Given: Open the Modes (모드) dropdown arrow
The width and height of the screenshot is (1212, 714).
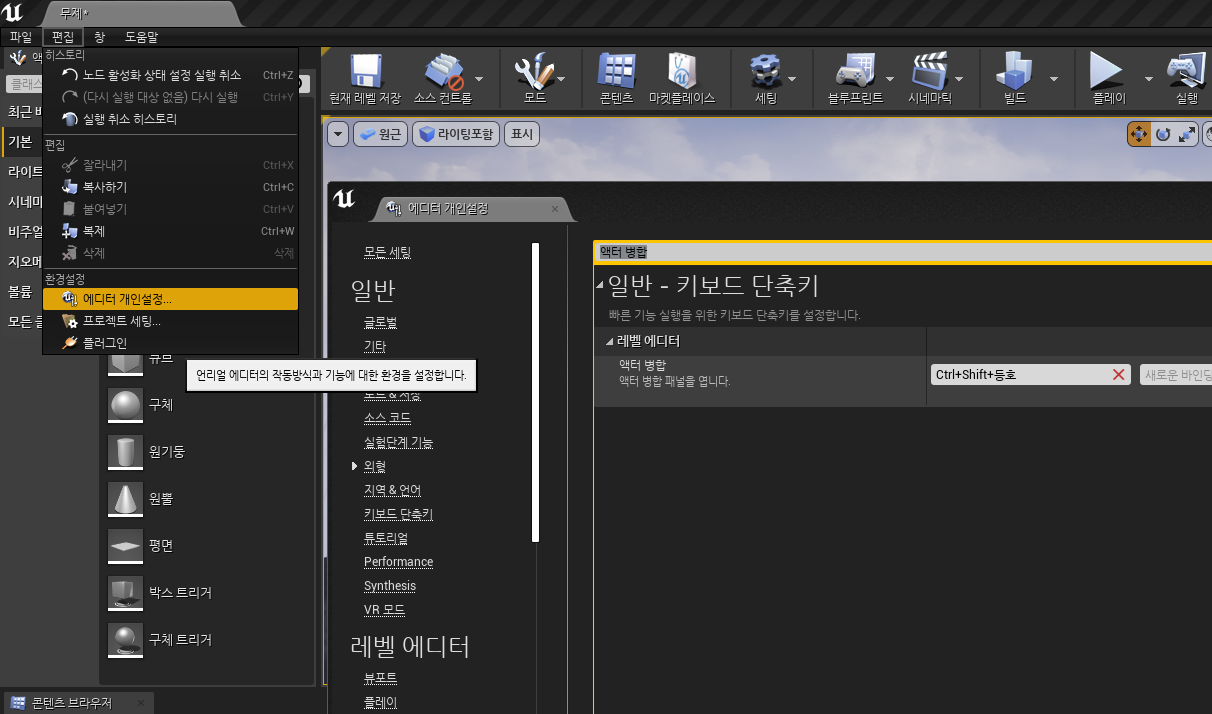Looking at the screenshot, I should coord(561,78).
